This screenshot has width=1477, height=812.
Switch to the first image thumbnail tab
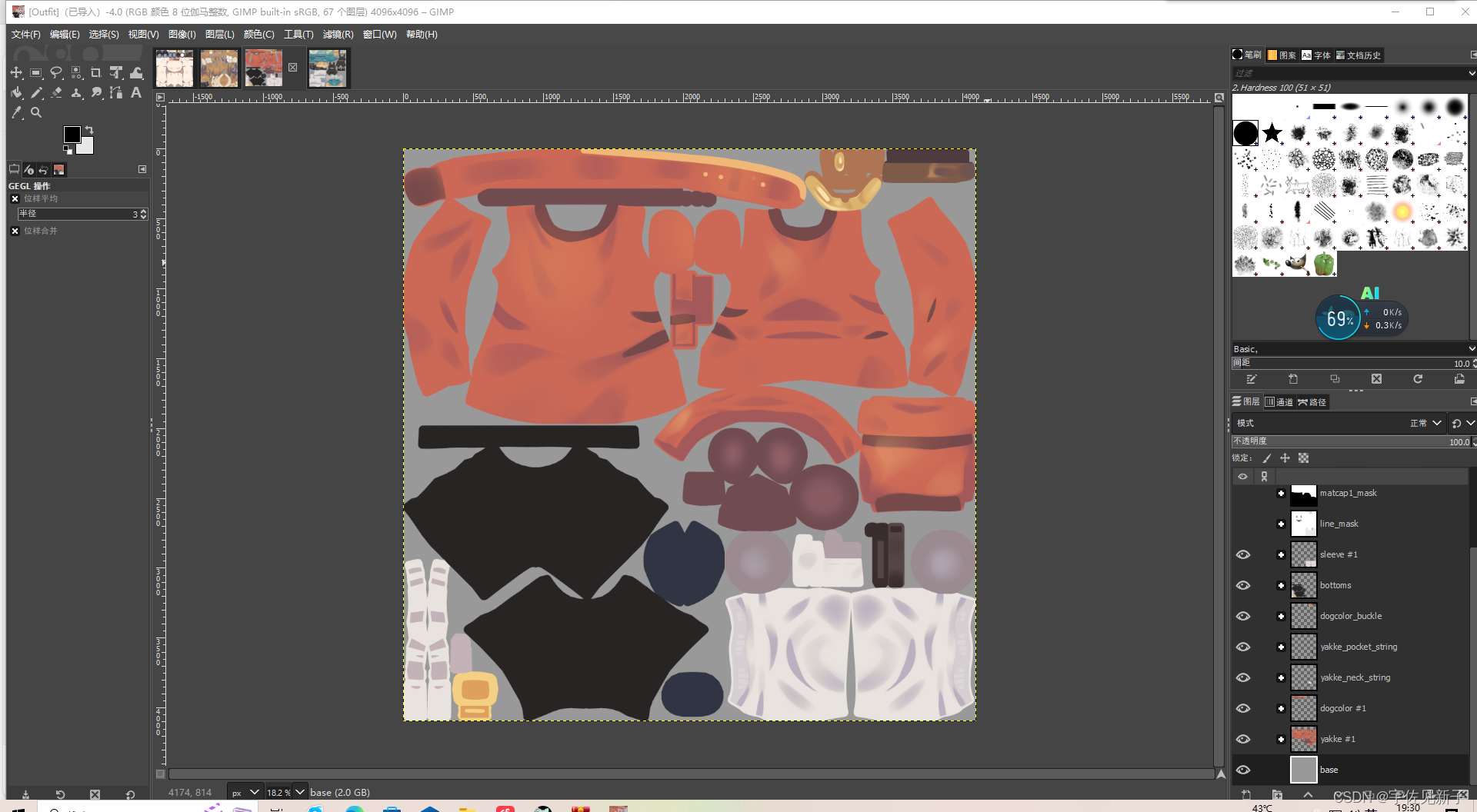[x=175, y=68]
